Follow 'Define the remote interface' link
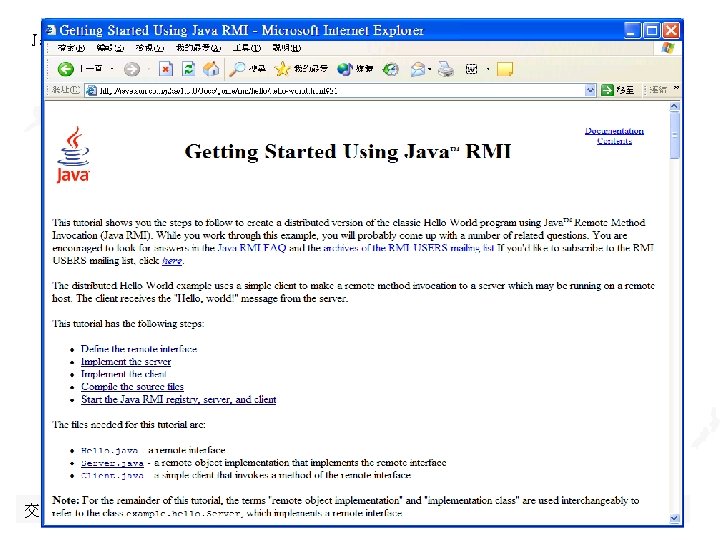This screenshot has height=540, width=720. [139, 349]
